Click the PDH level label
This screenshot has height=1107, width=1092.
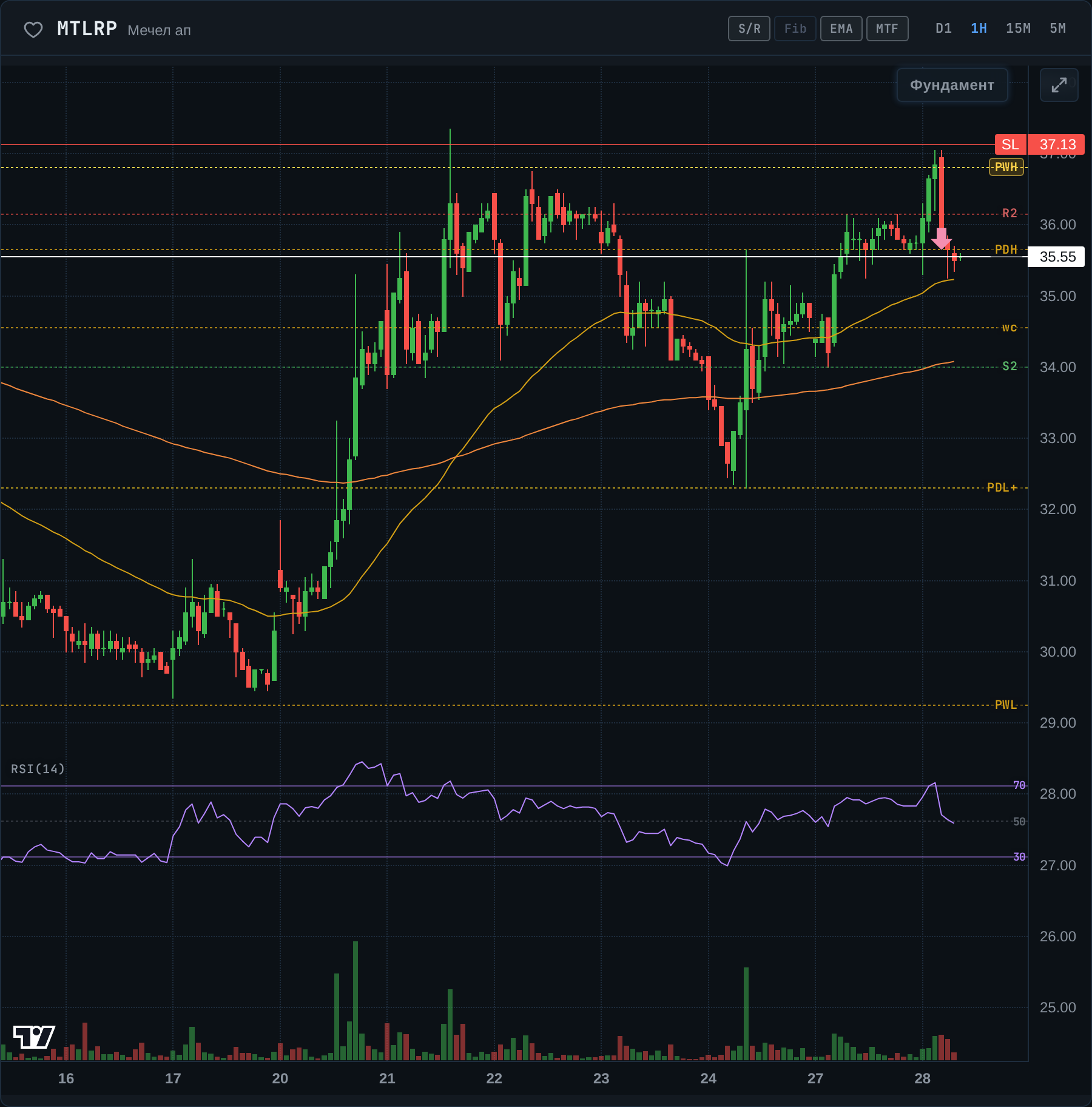pos(1006,249)
